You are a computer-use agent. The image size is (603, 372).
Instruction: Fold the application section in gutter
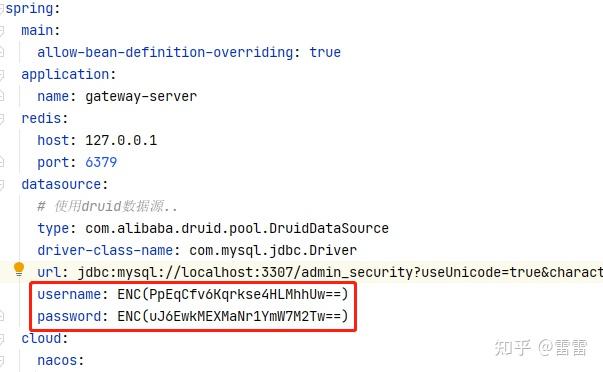(2, 75)
